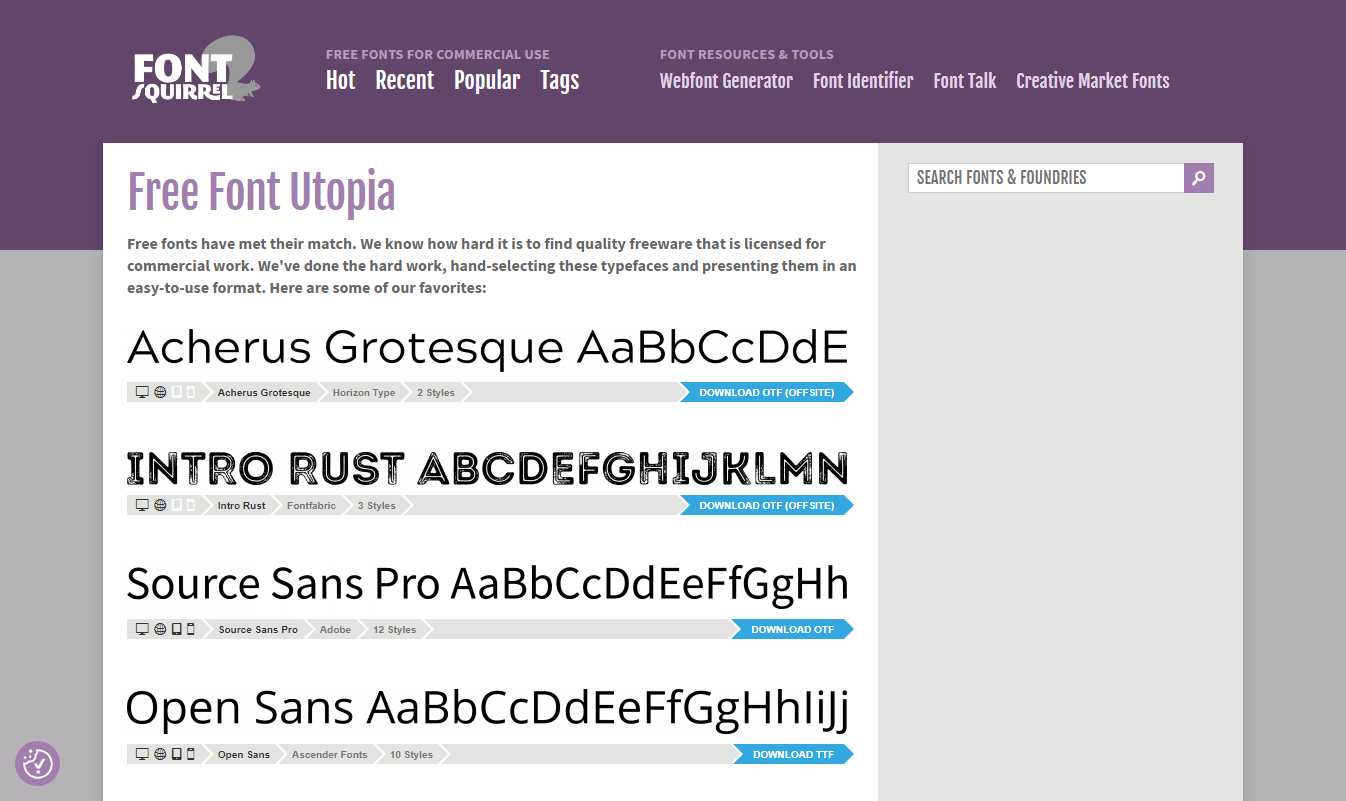Click Download TTF for Open Sans
This screenshot has height=801, width=1346.
[791, 754]
